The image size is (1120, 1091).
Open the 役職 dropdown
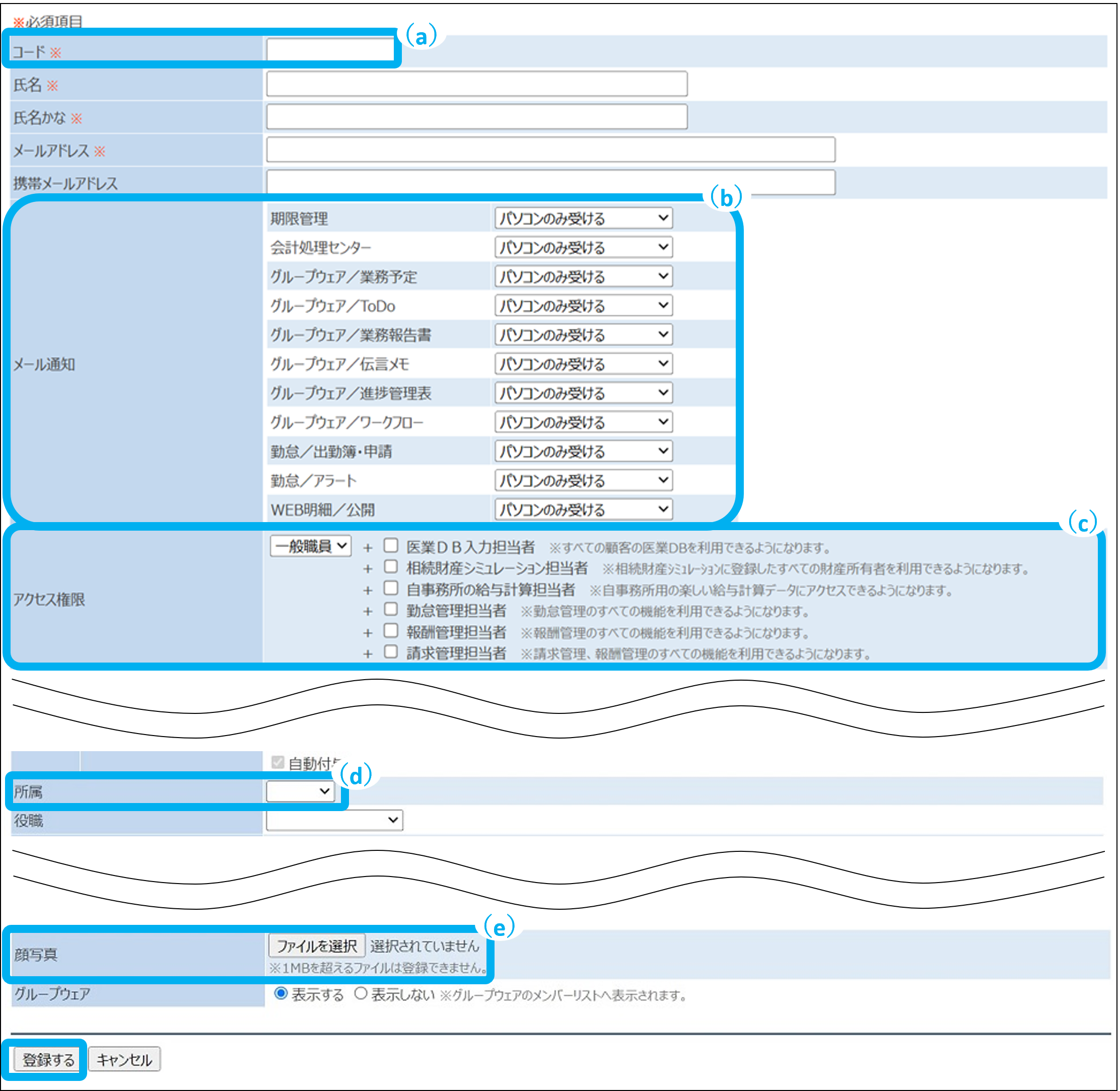(334, 820)
